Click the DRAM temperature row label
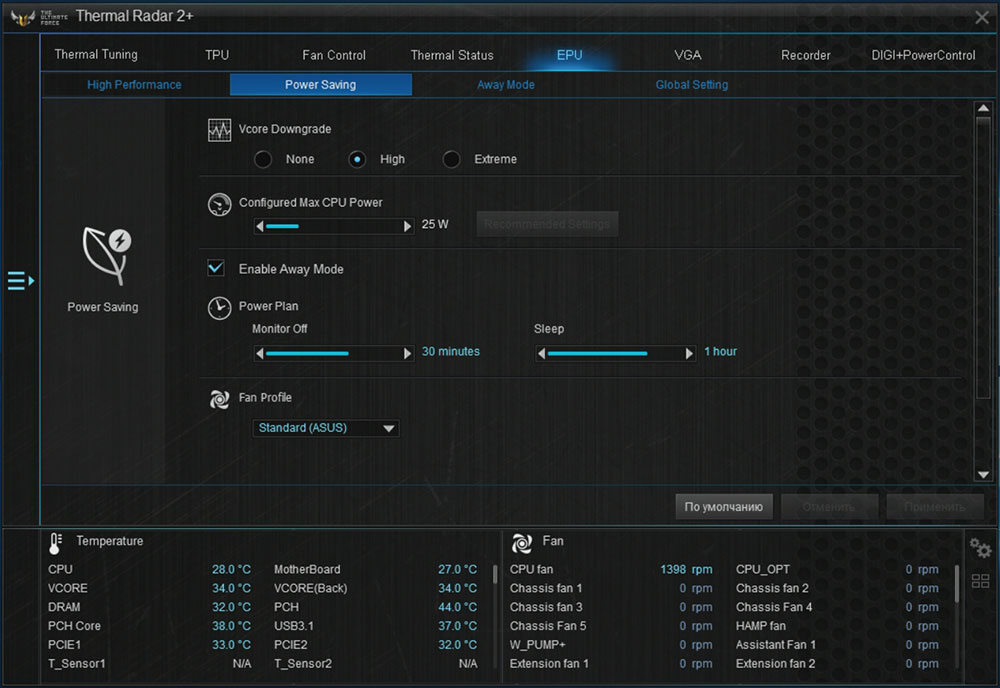This screenshot has height=688, width=1000. pos(64,607)
